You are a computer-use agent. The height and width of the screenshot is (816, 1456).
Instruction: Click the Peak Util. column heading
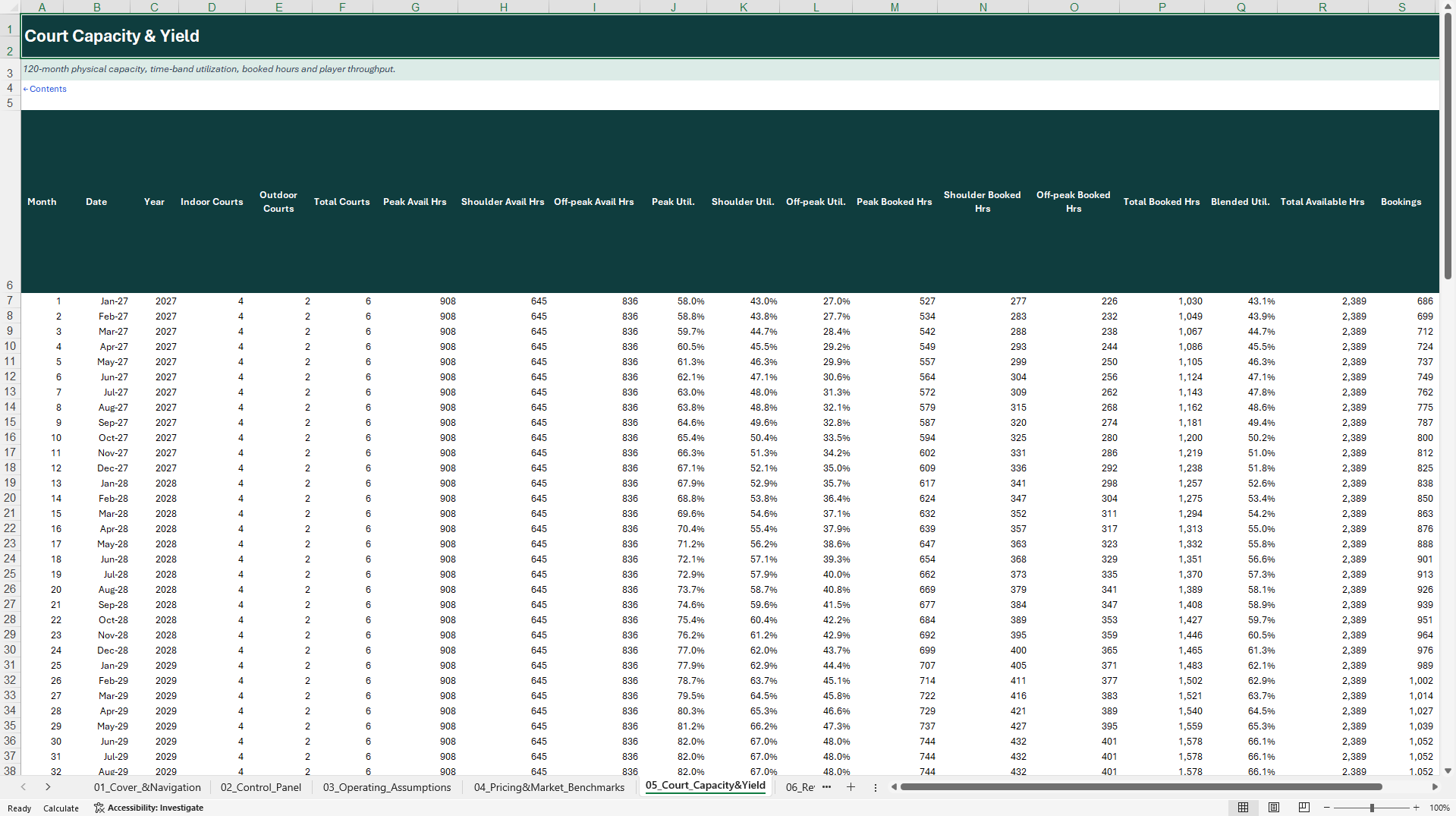(673, 202)
